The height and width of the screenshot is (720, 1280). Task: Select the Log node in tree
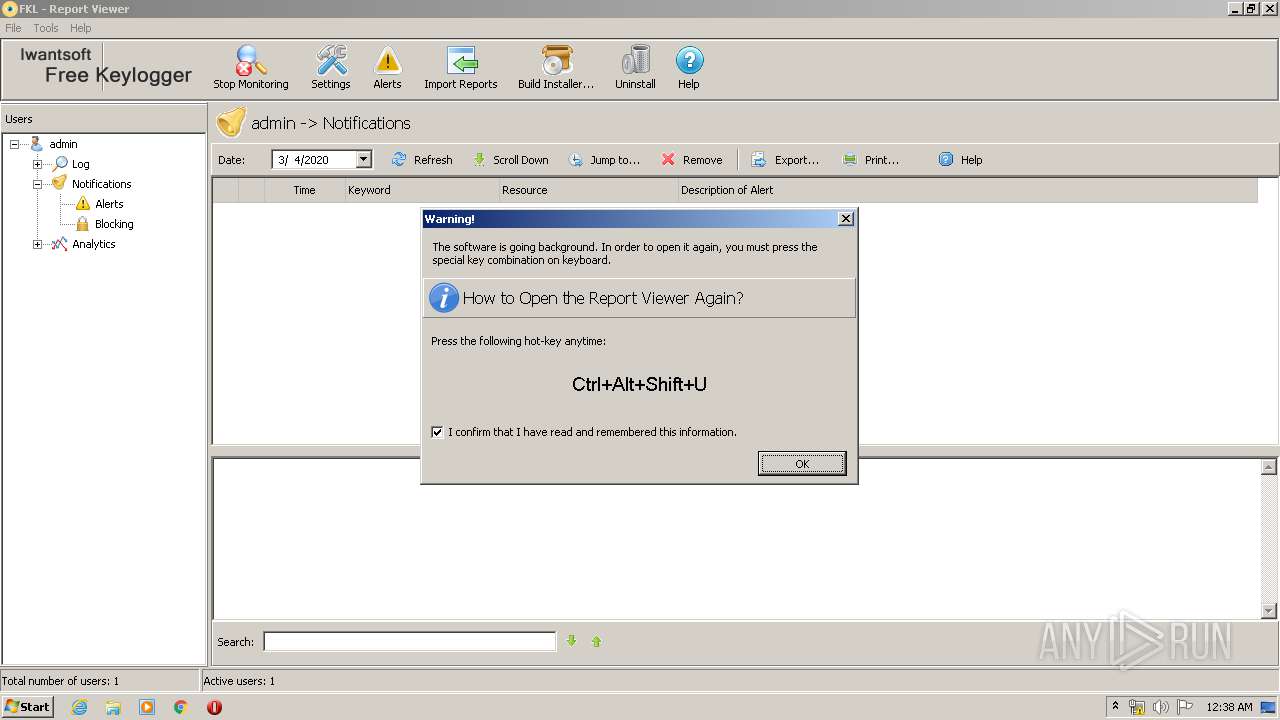click(80, 164)
